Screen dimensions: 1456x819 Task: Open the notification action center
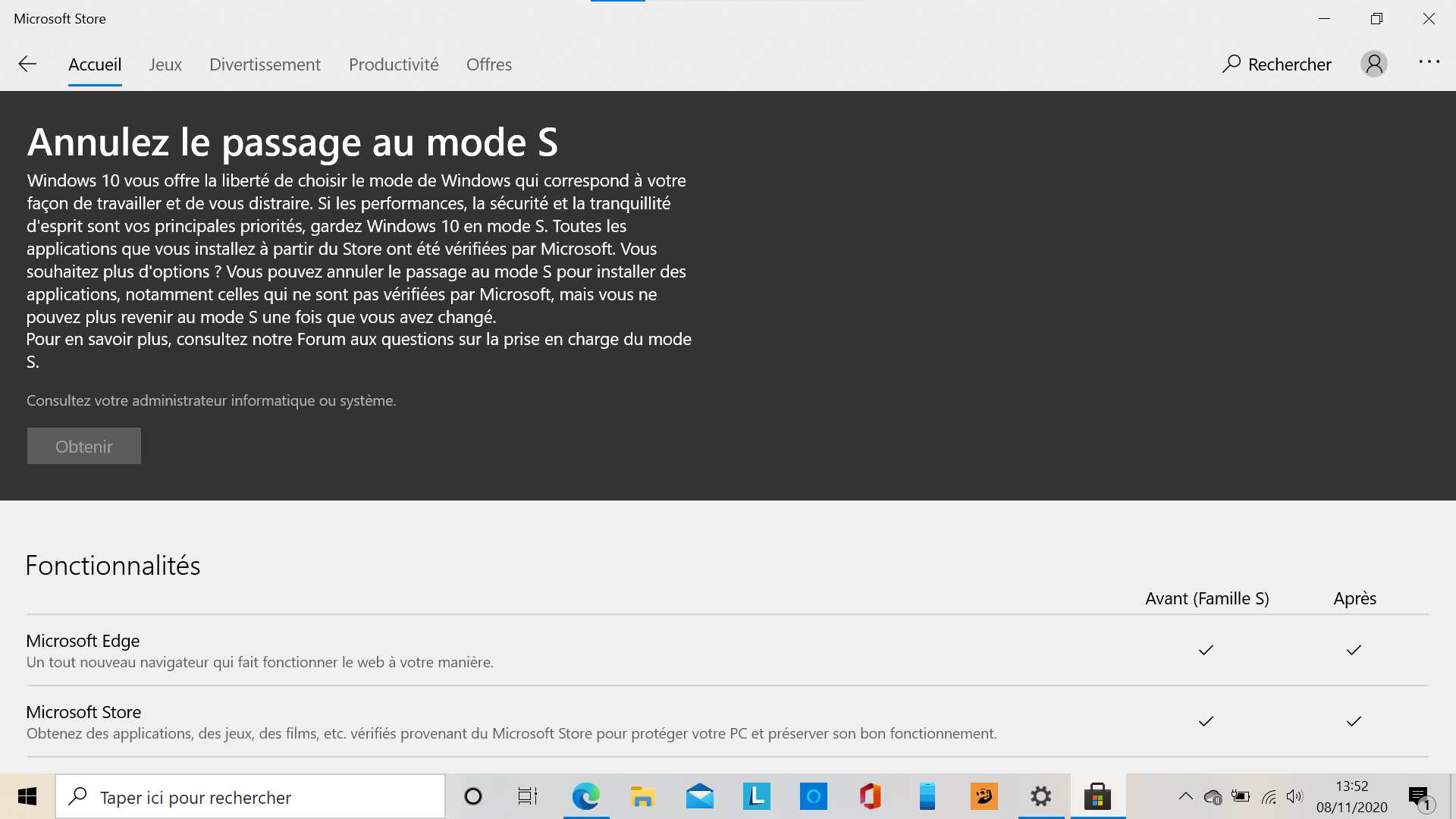coord(1420,797)
